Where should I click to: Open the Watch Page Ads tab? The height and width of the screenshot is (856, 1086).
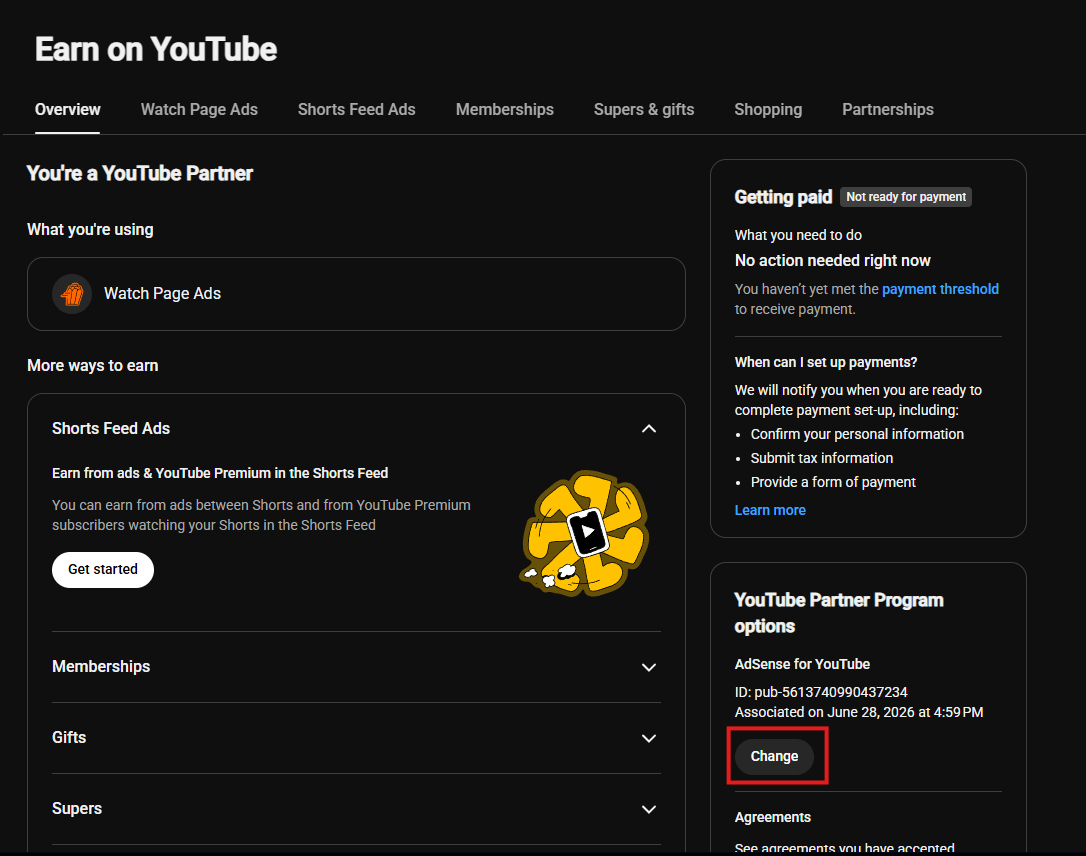click(x=199, y=109)
